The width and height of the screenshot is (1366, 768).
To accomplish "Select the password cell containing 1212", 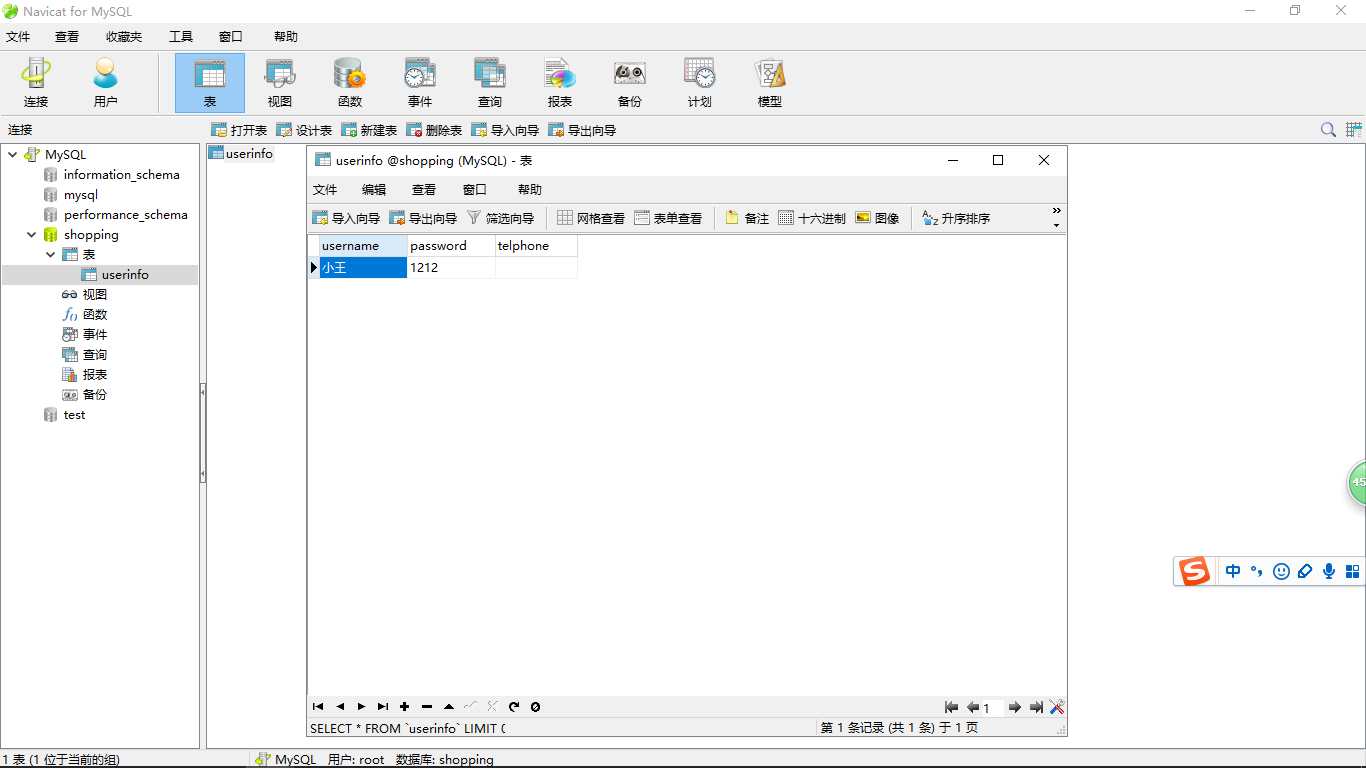I will tap(451, 268).
